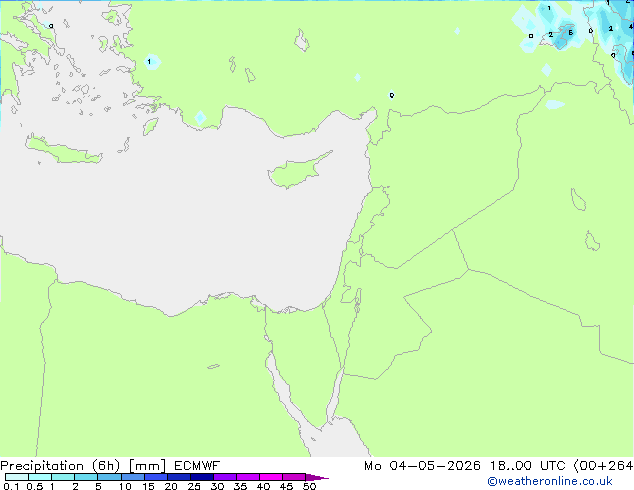This screenshot has width=634, height=490.
Task: Pick the 30–35 mm legend color swatch
Action: pyautogui.click(x=225, y=477)
